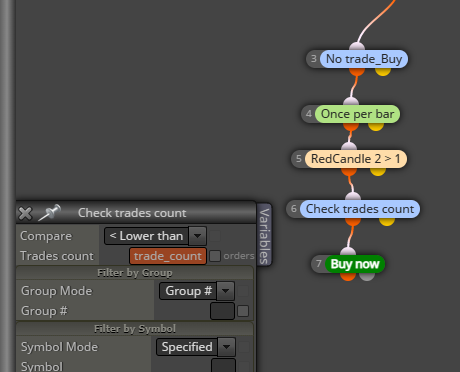This screenshot has height=372, width=460.
Task: Click orange output connector of 'No trade_Buy'
Action: coord(357,71)
